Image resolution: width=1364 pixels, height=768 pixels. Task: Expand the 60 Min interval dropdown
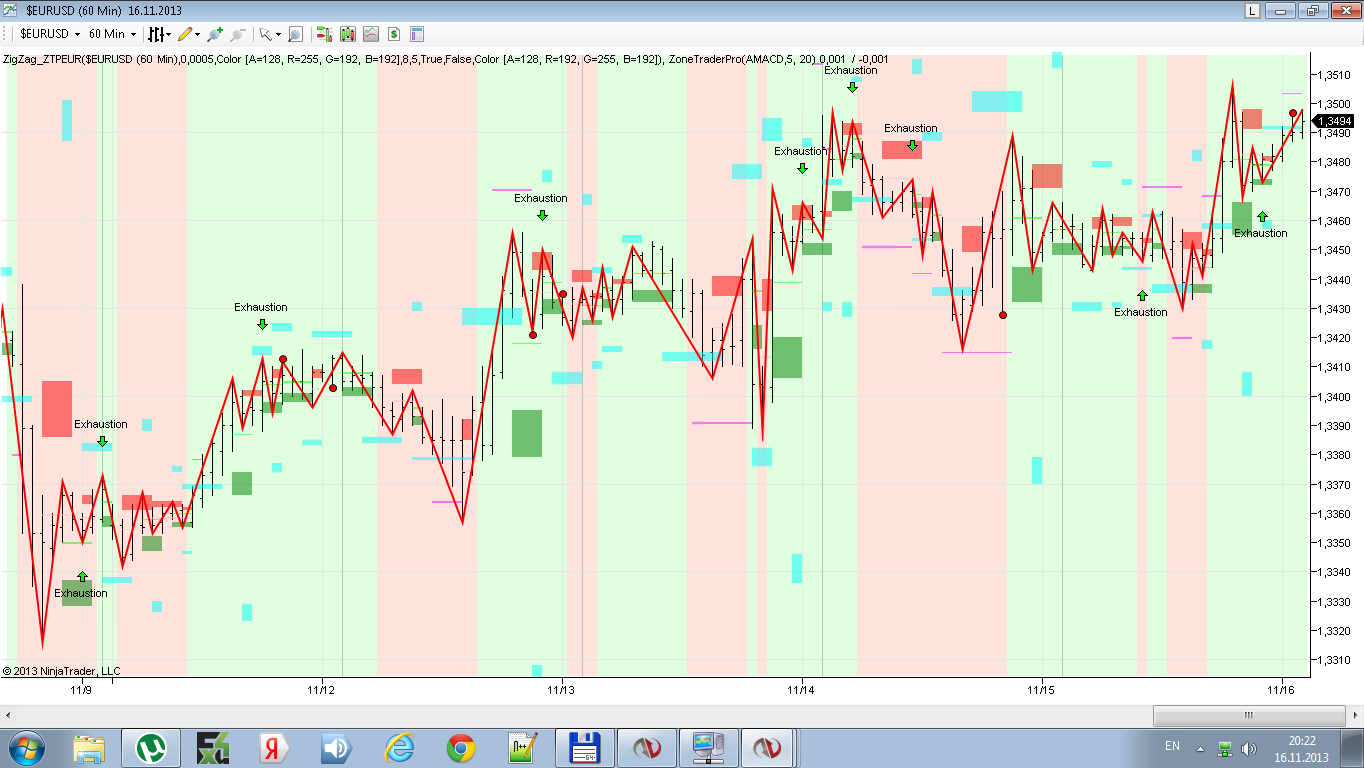[133, 34]
